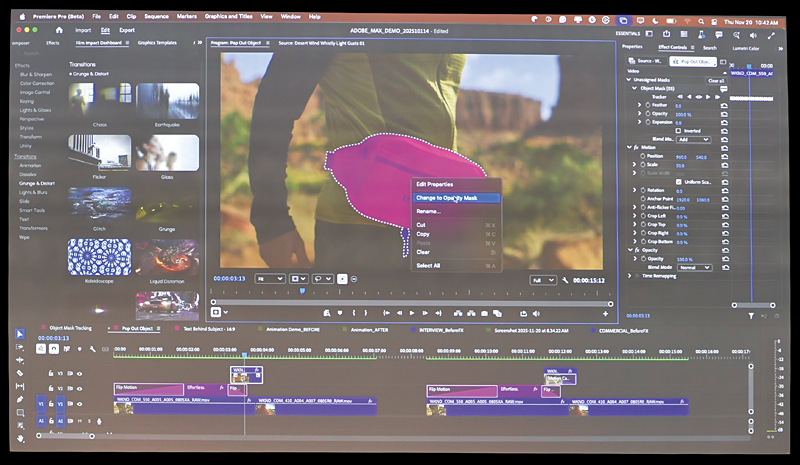Select the Razor tool in timeline toolbar
The width and height of the screenshot is (800, 465).
[x=20, y=373]
